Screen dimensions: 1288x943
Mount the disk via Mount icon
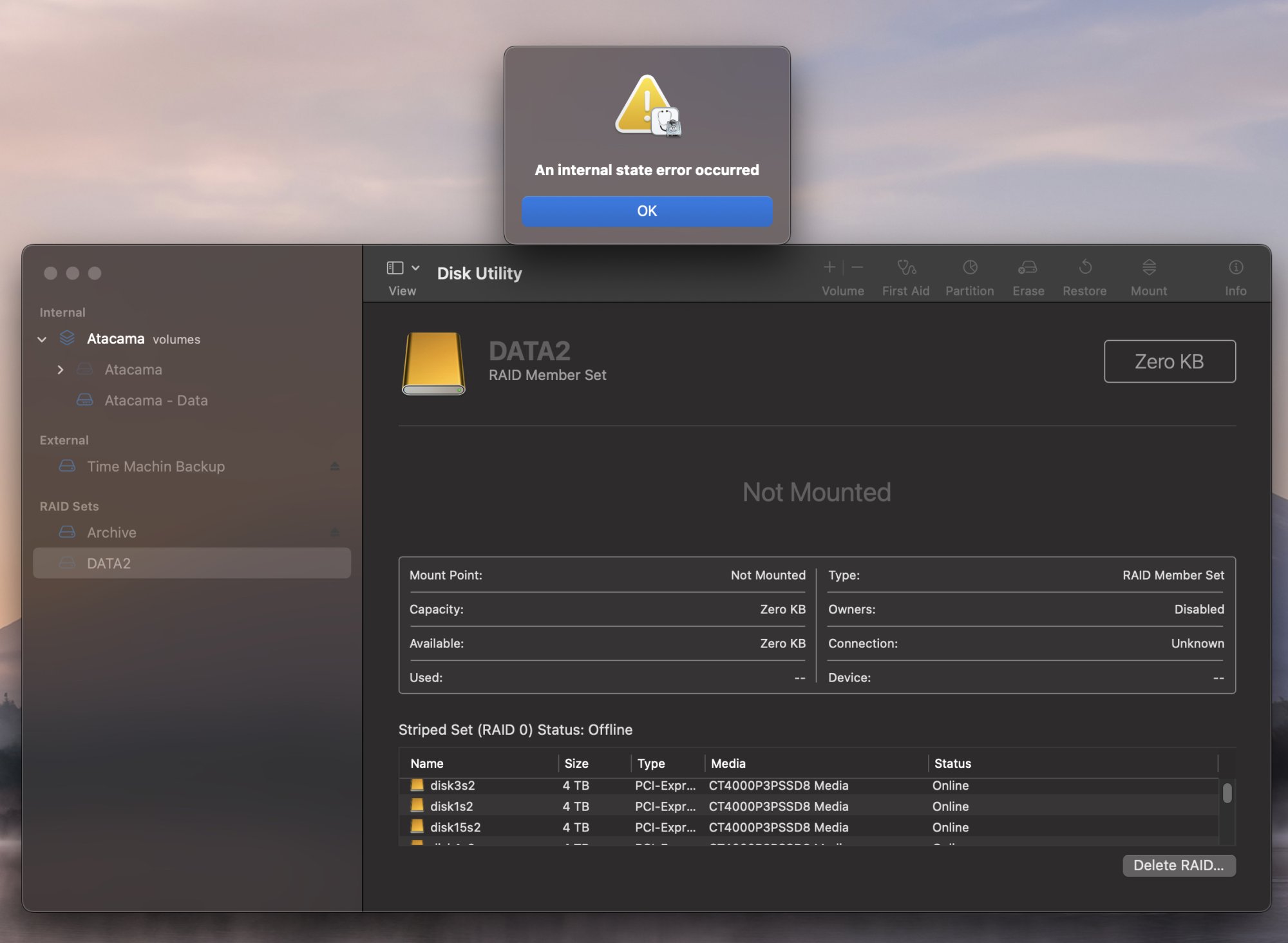pyautogui.click(x=1149, y=267)
